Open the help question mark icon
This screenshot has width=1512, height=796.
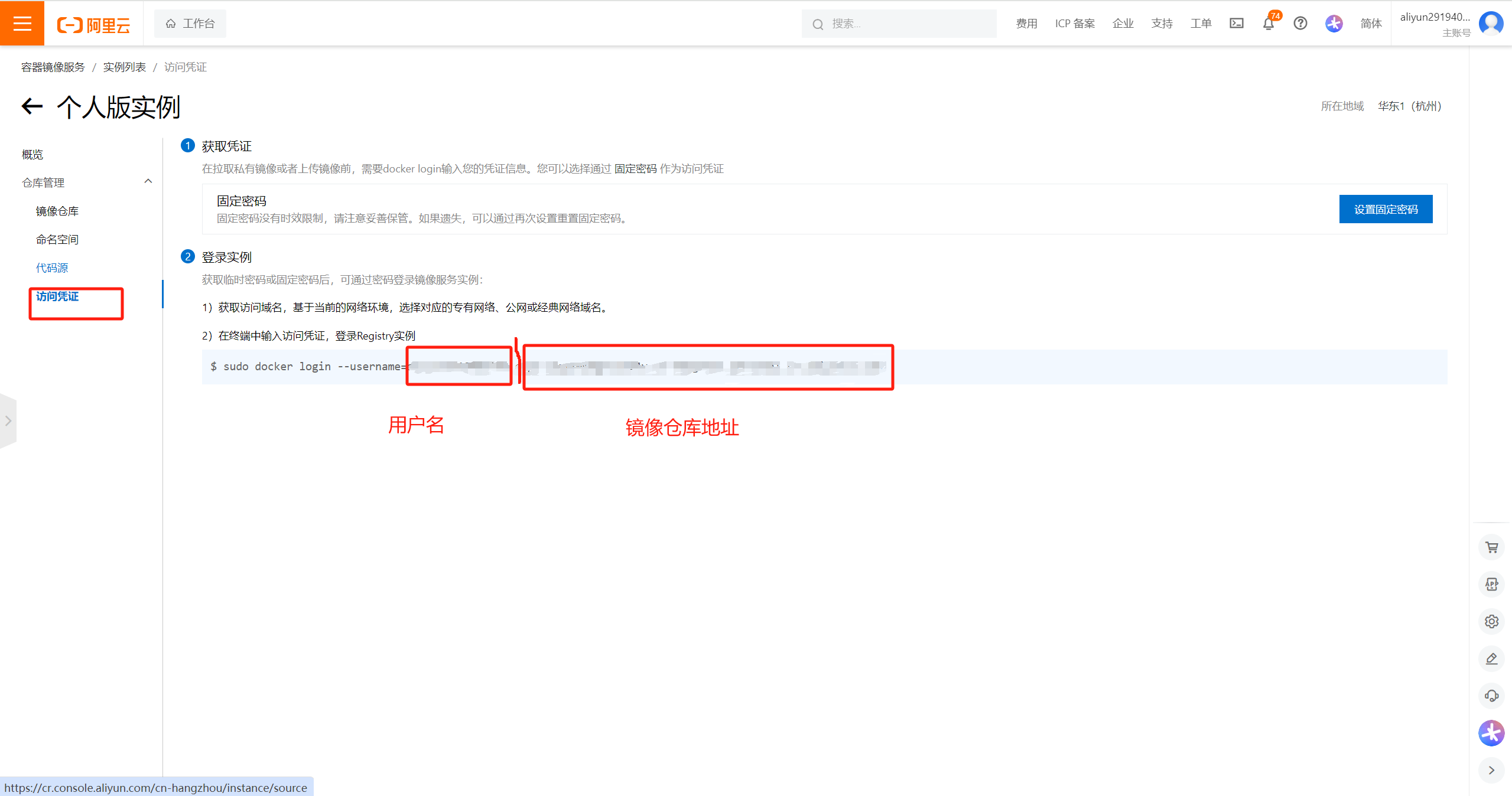(1300, 24)
